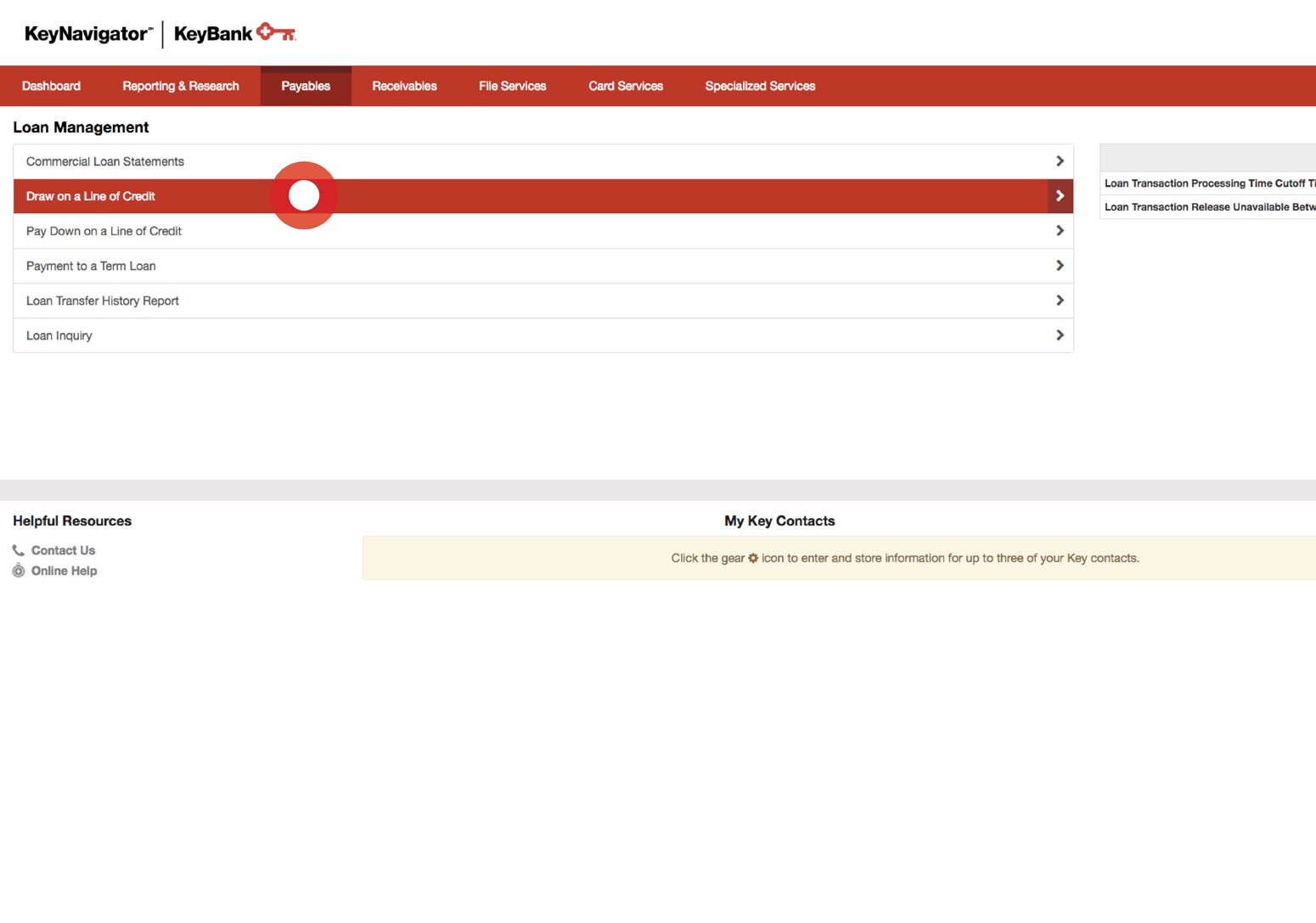Click the KeyBank key logo

276,32
